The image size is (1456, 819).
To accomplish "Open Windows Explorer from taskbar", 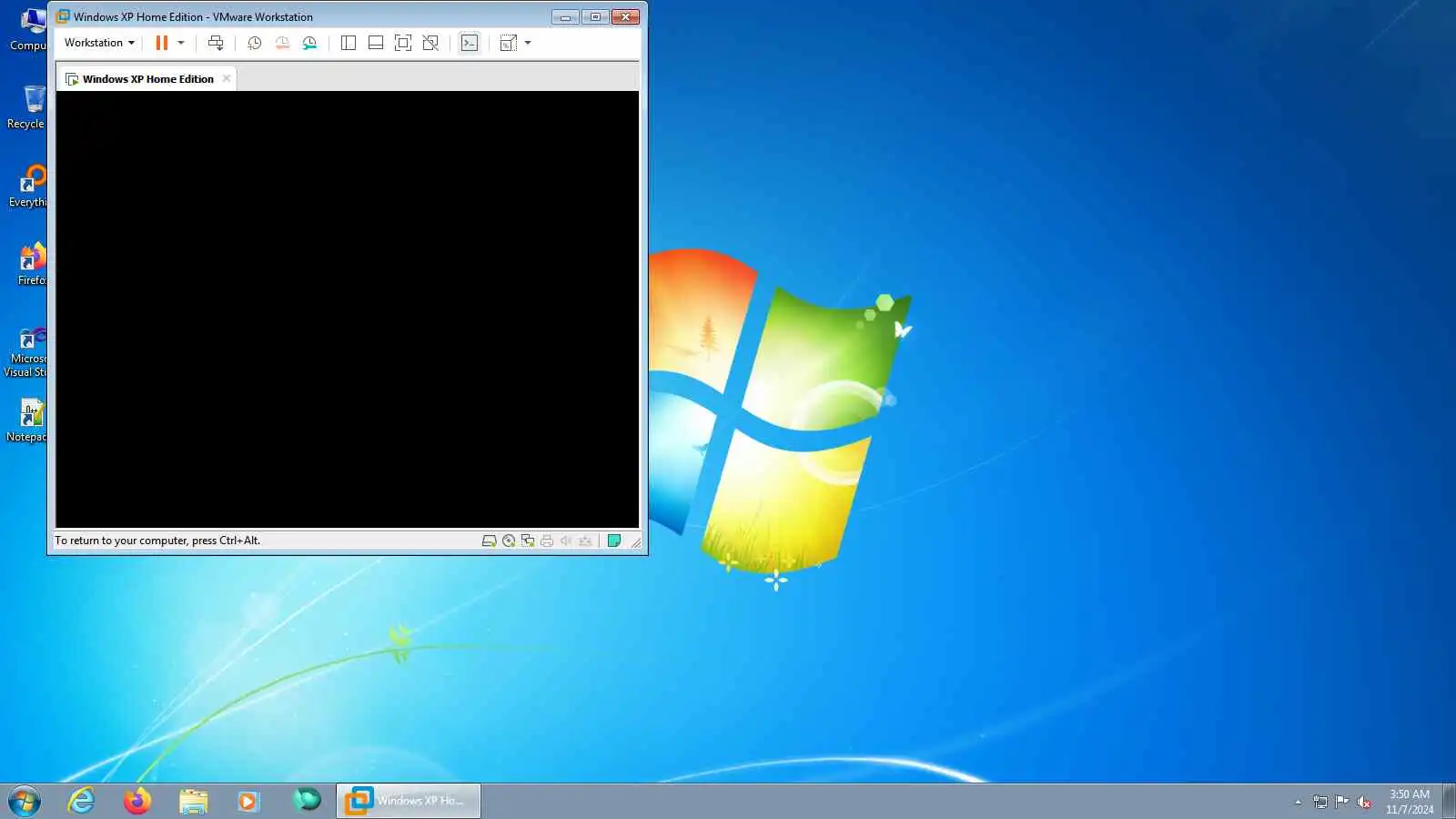I will [193, 801].
